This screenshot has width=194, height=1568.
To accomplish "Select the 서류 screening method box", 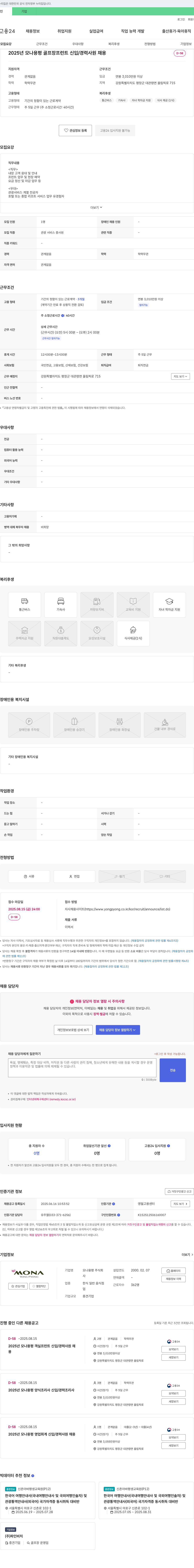I will pos(29,877).
